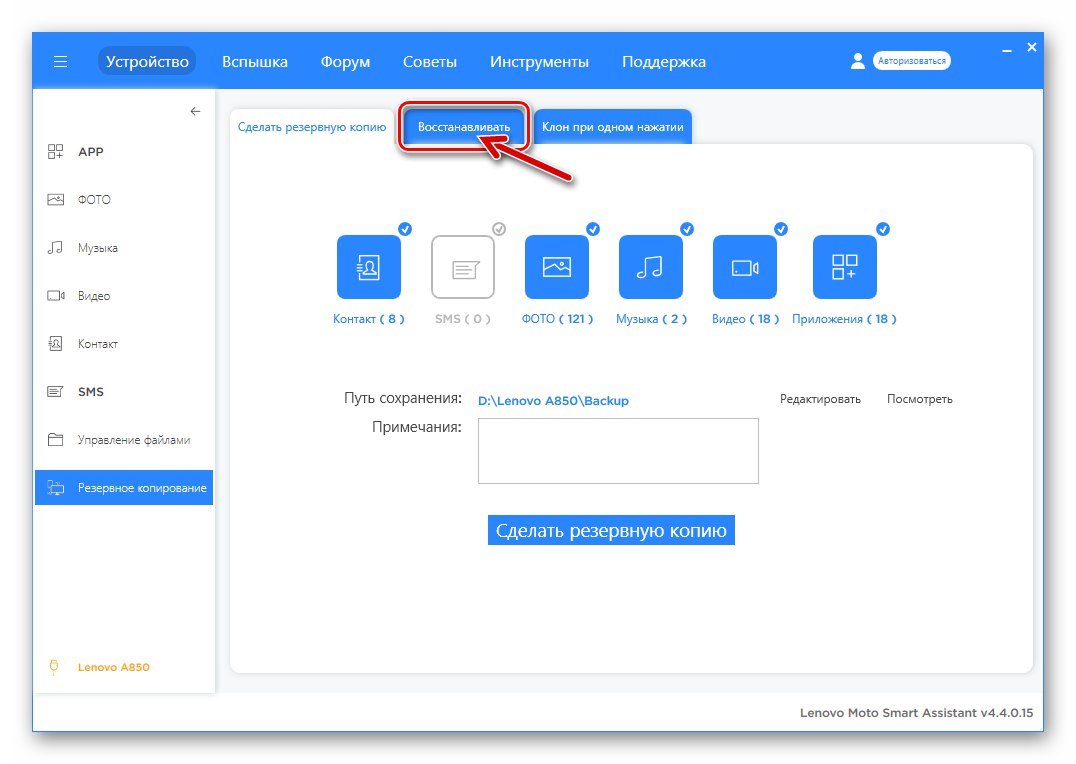
Task: Click the Приложения ( 18 ) label
Action: (844, 319)
